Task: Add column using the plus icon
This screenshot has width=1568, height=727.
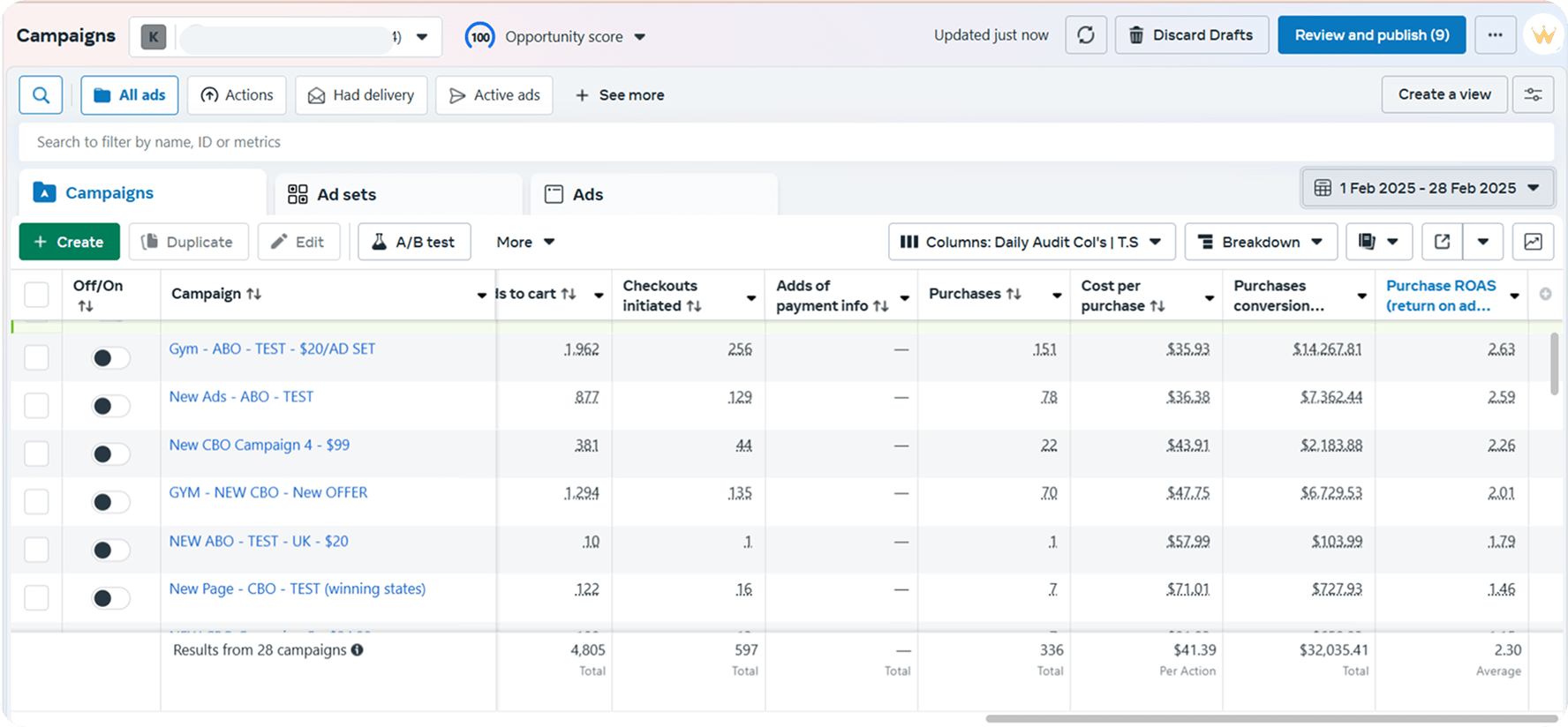Action: 1545,294
